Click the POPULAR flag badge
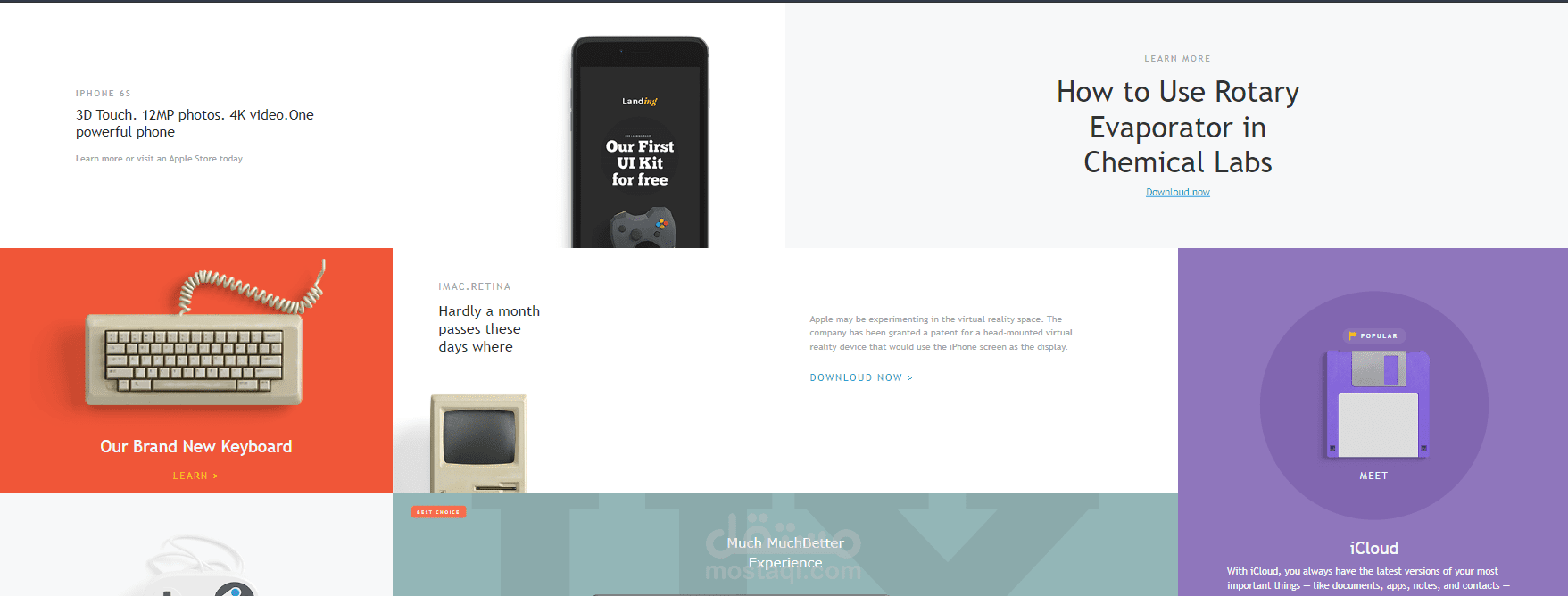 1373,335
